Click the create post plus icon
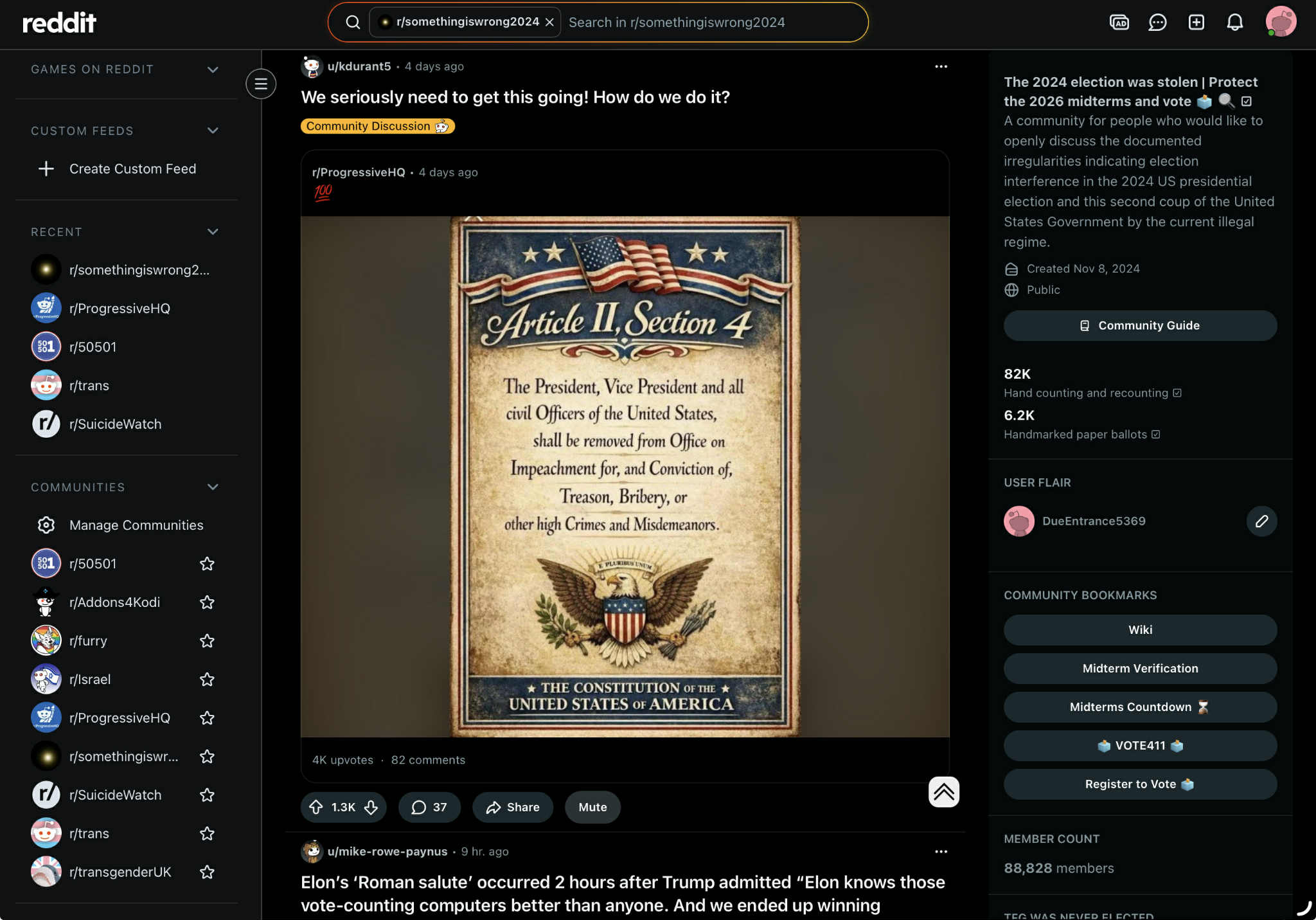The image size is (1316, 920). point(1196,23)
